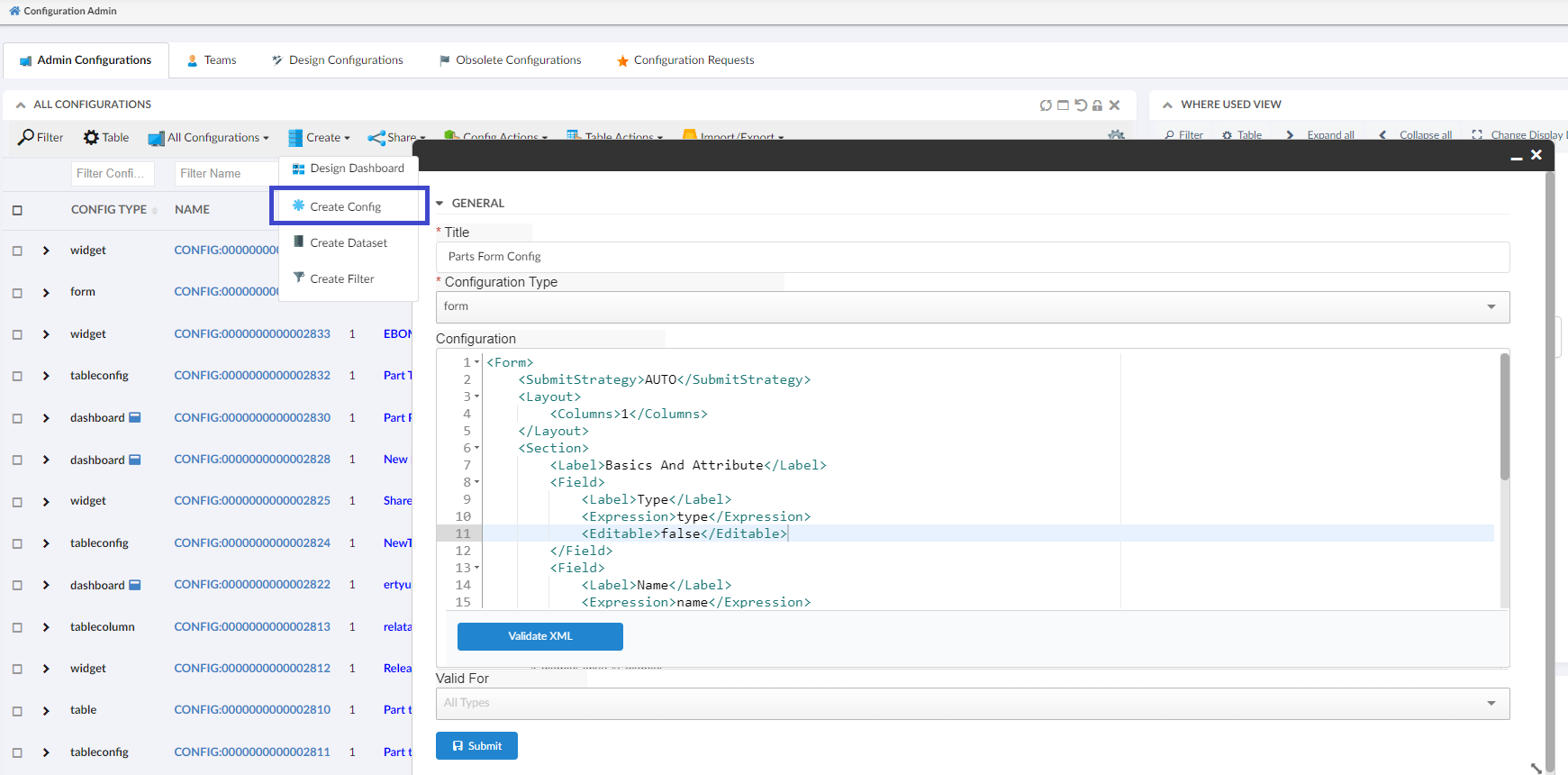Minimize the Create Config dialog
This screenshot has width=1568, height=775.
(x=1517, y=156)
